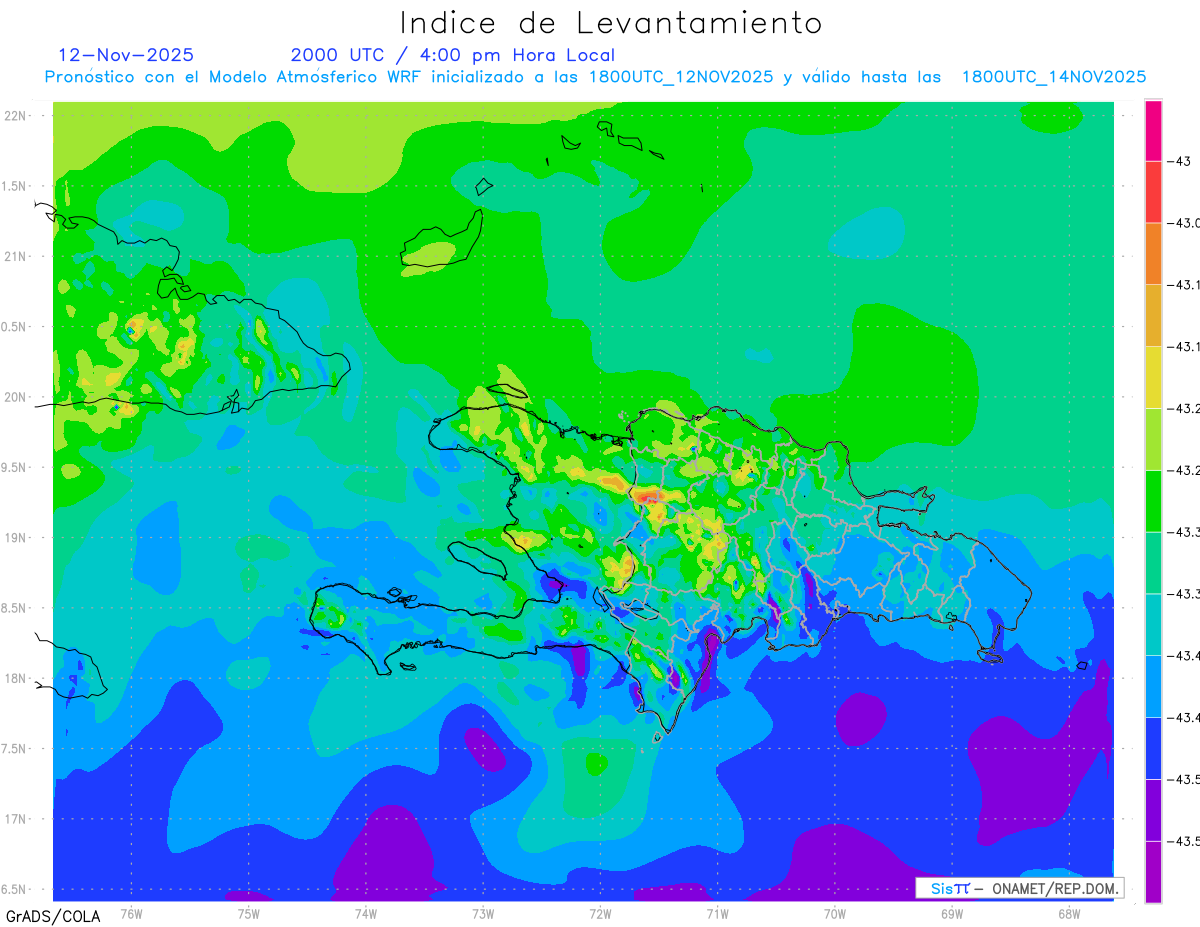1200x927 pixels.
Task: Select the royal blue legend swatch
Action: pos(1153,750)
